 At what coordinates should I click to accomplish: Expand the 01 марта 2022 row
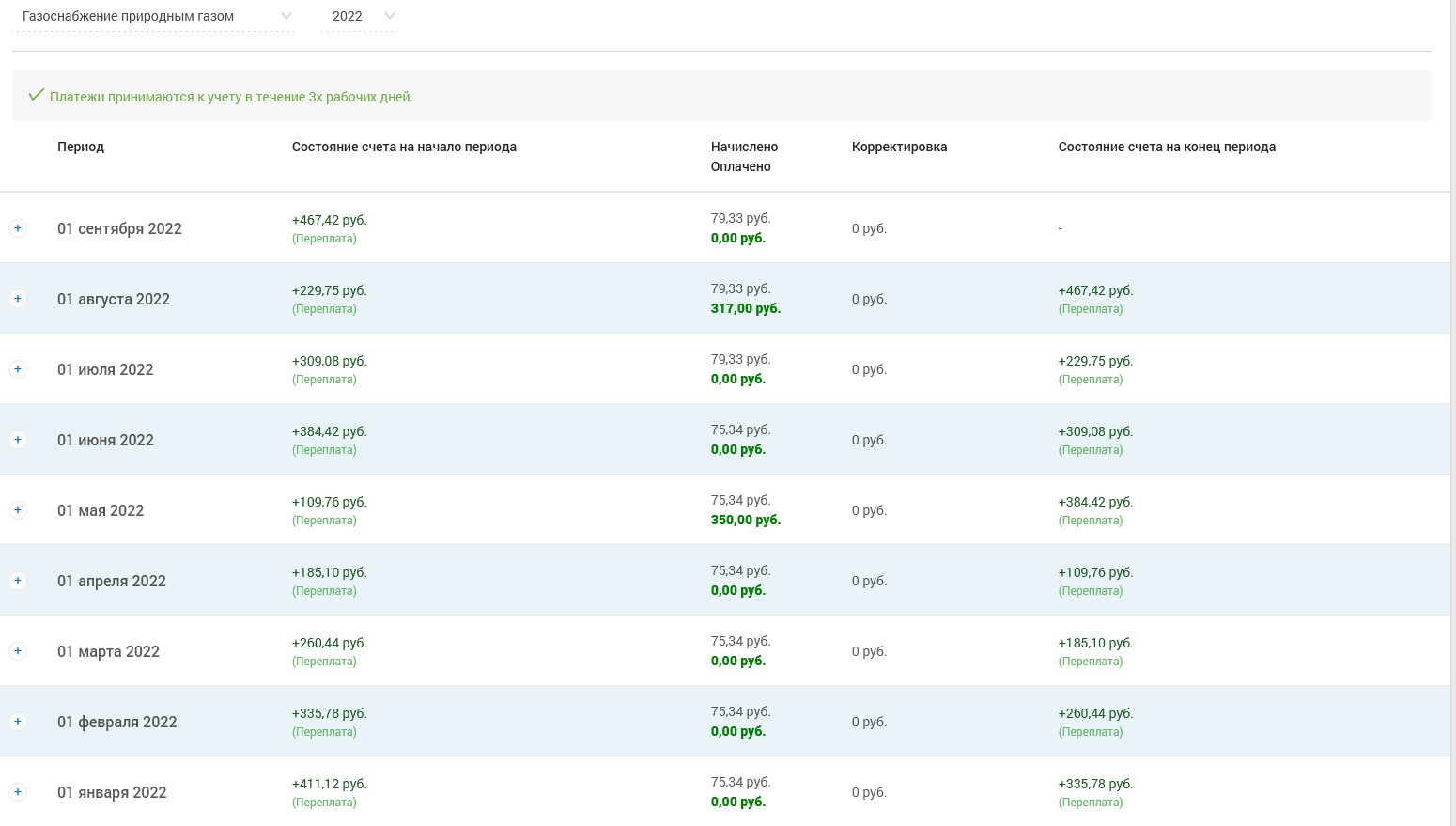[x=18, y=651]
